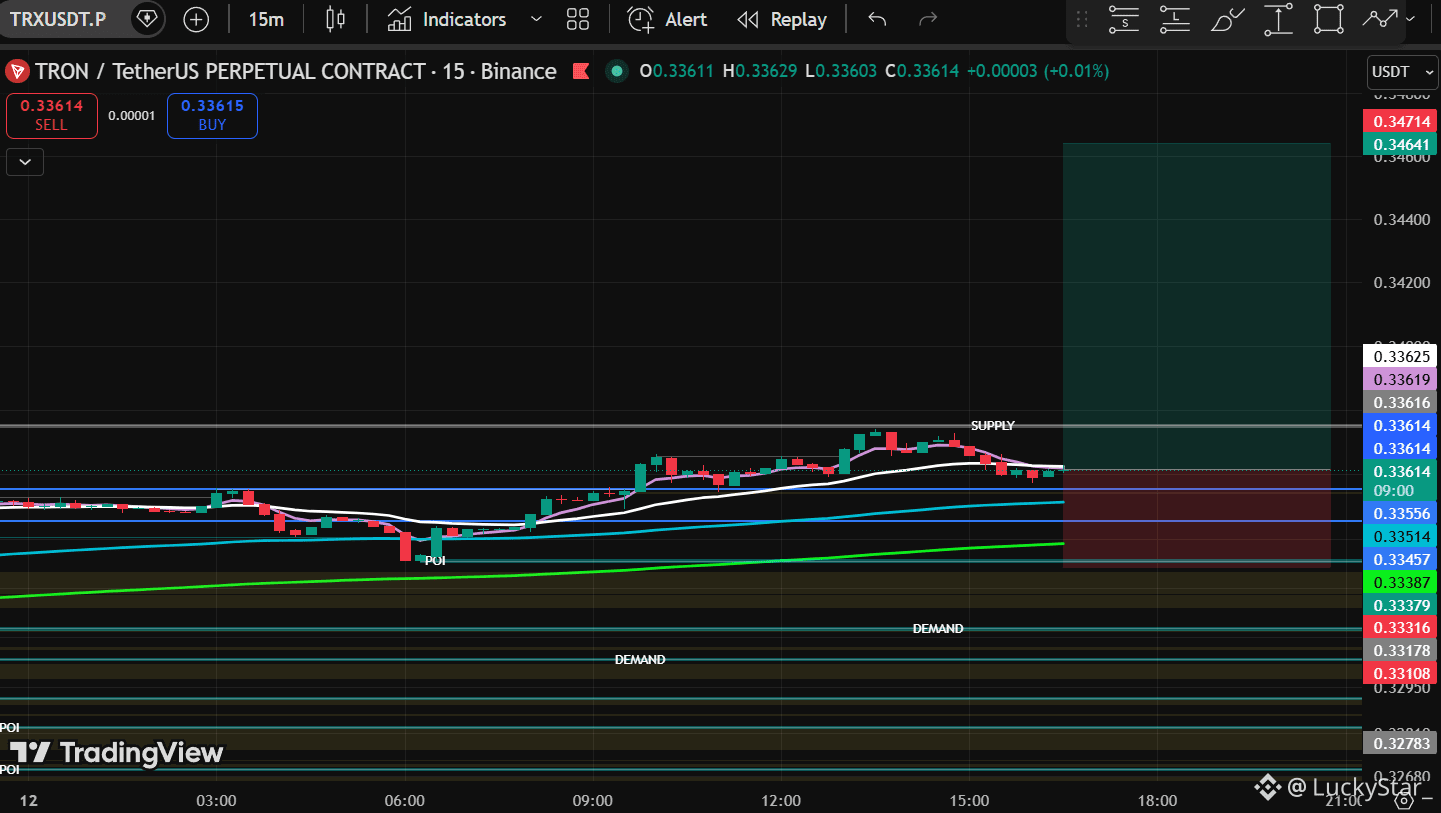Click the 15:00 time axis label

click(969, 801)
